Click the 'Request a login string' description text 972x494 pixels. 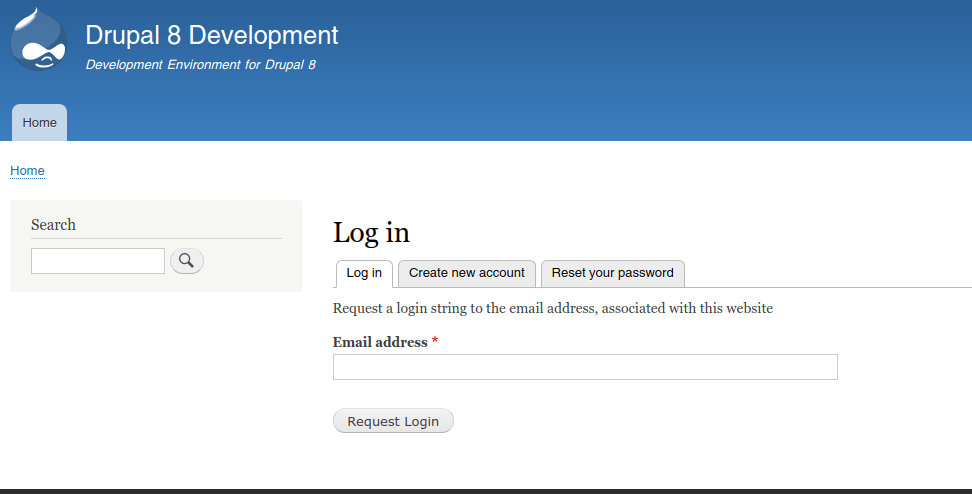[x=553, y=308]
